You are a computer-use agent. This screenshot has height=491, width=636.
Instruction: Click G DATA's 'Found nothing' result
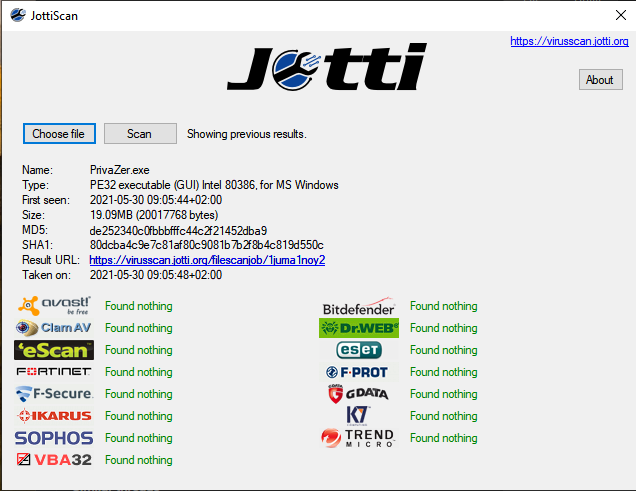tap(444, 394)
